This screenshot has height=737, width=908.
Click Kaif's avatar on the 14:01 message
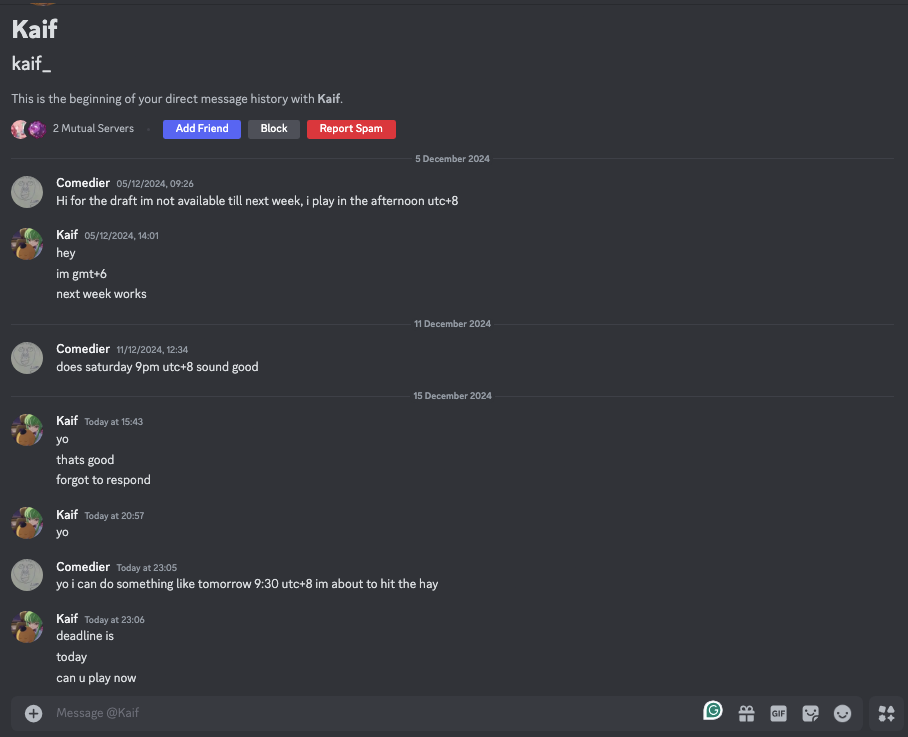tap(27, 244)
